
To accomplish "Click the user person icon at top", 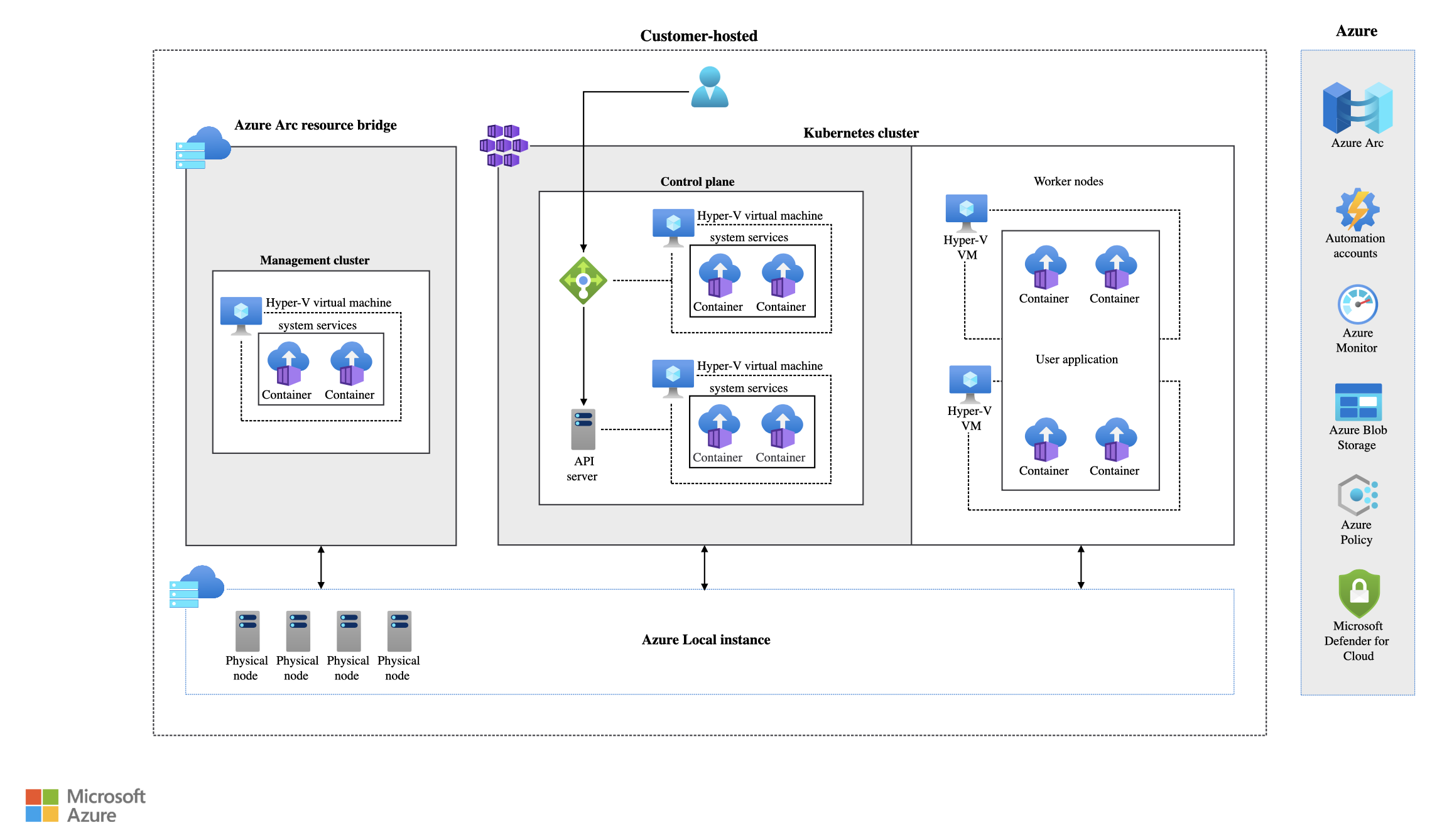I will [710, 87].
